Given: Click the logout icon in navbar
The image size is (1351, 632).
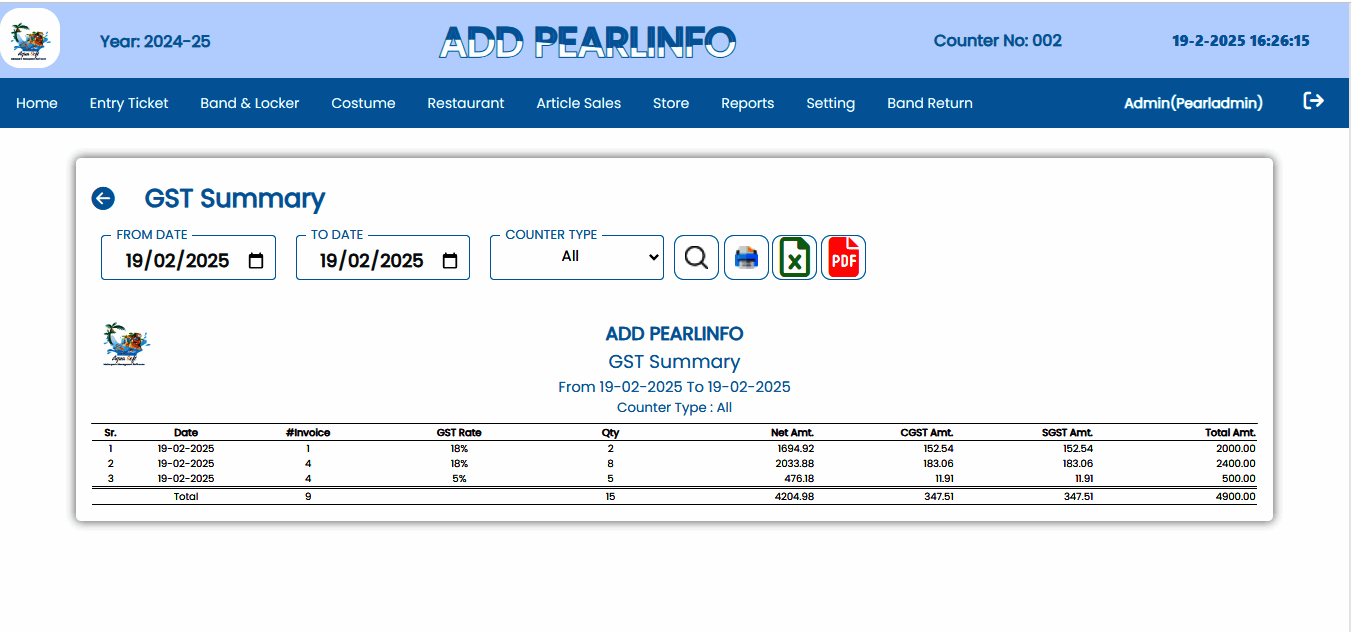Looking at the screenshot, I should point(1313,101).
